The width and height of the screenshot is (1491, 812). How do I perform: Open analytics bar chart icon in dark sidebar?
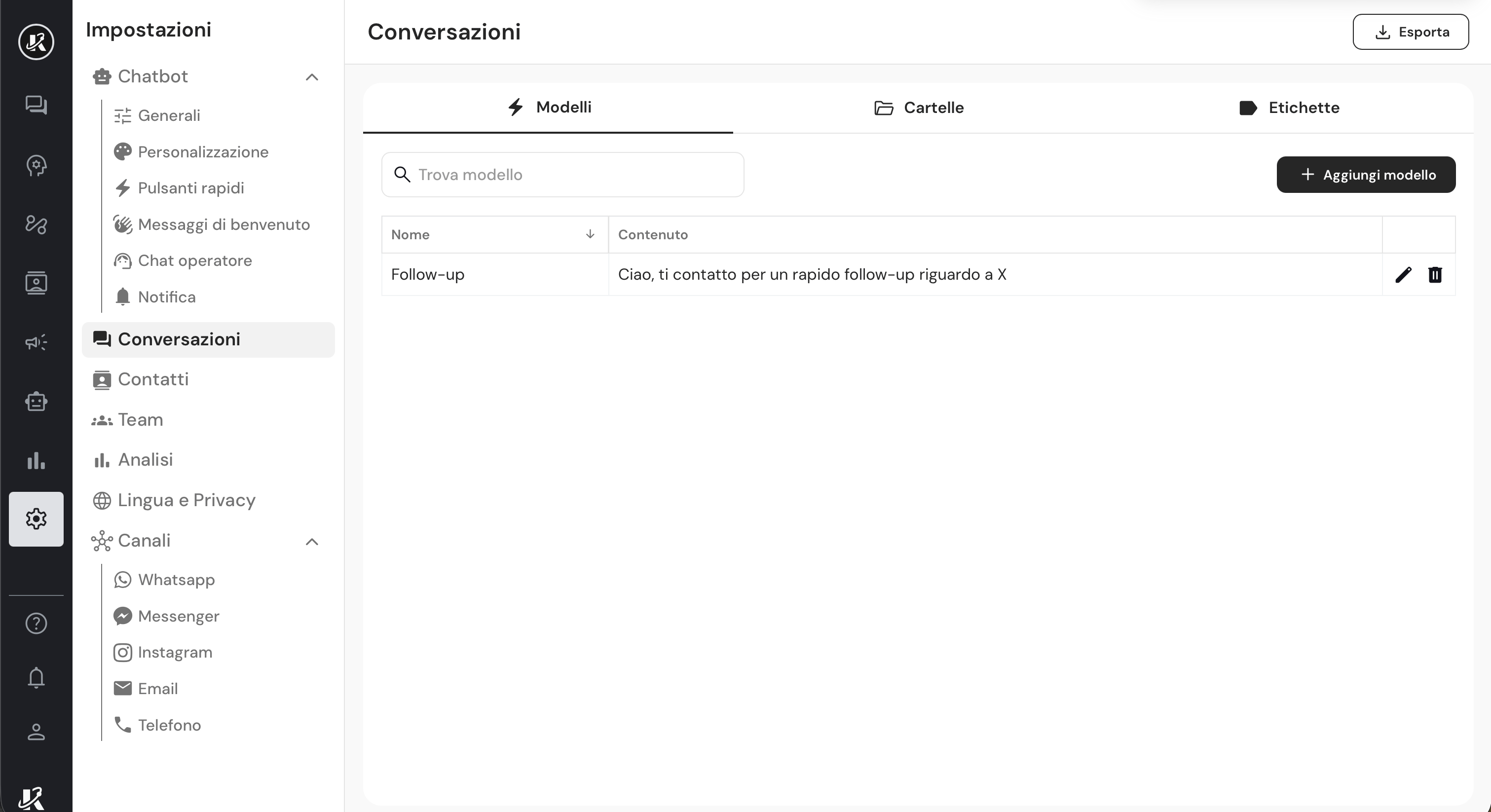point(36,461)
